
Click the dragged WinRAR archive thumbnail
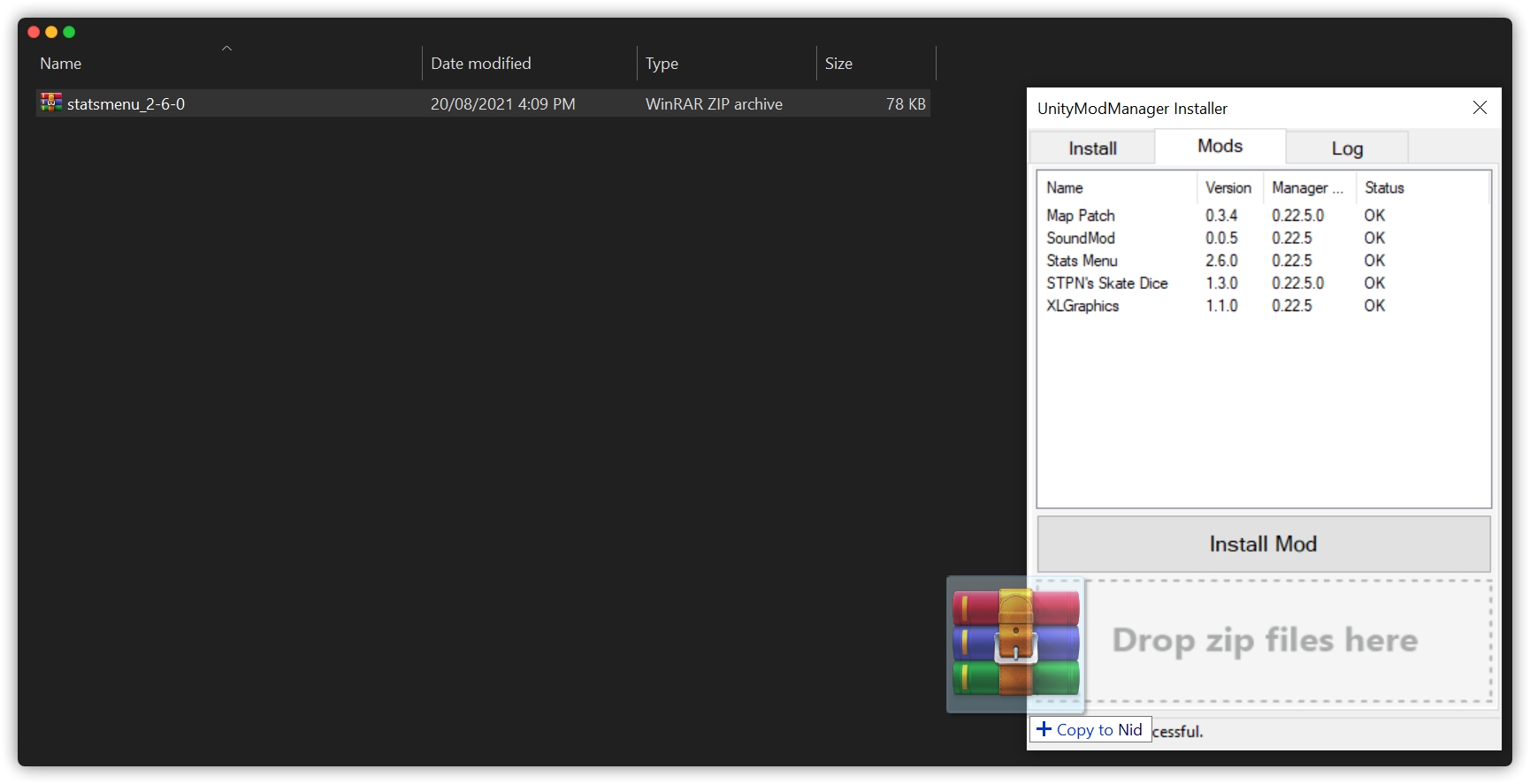pos(1015,644)
